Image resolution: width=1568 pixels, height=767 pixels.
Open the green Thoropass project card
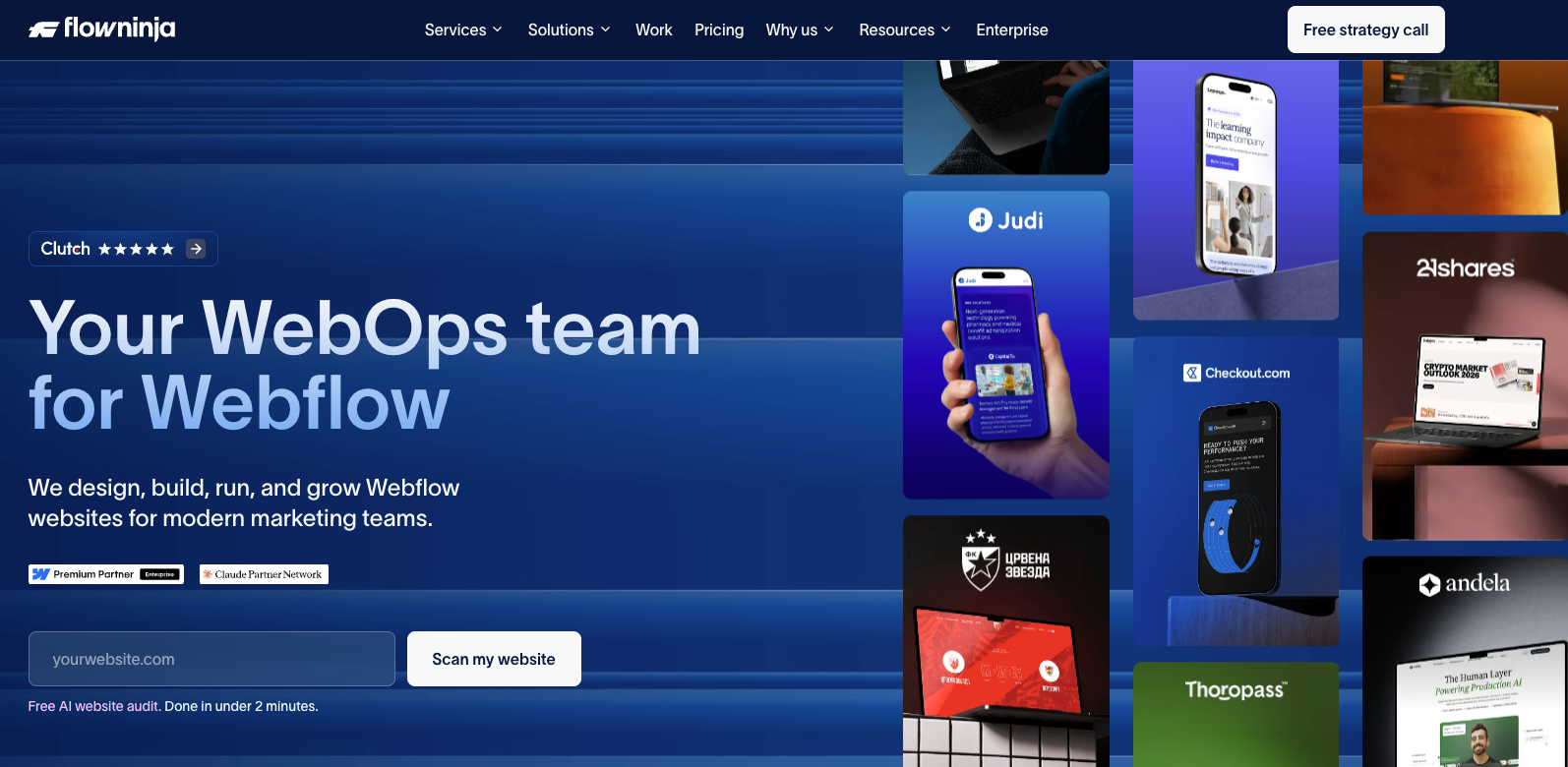[x=1236, y=715]
